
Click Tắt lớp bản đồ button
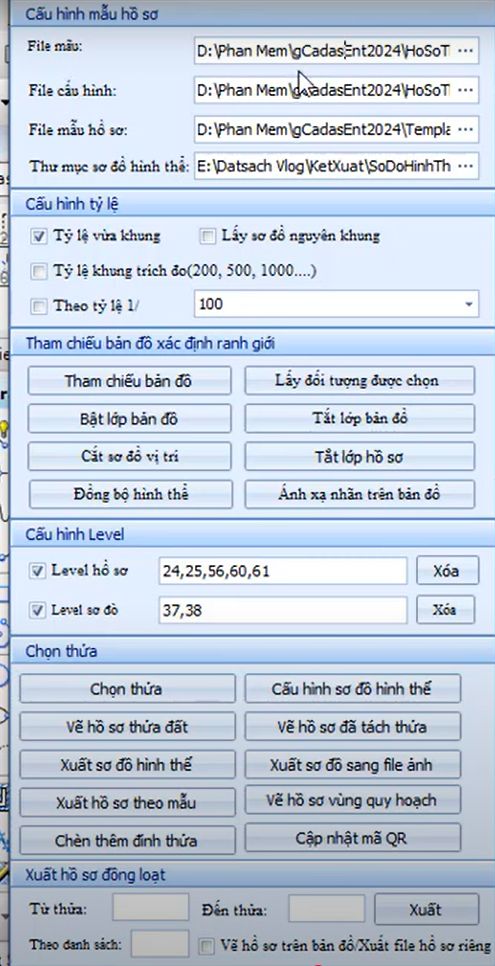(359, 419)
